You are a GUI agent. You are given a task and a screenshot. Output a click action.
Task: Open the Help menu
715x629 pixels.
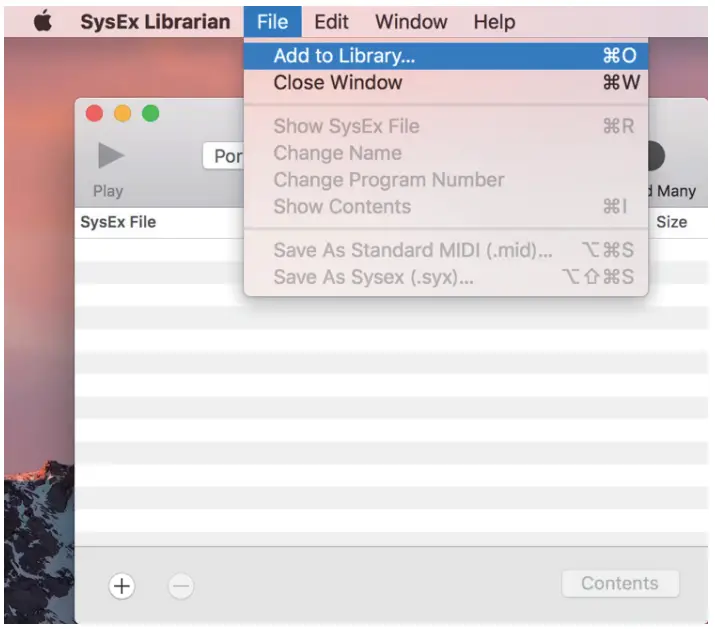coord(494,21)
